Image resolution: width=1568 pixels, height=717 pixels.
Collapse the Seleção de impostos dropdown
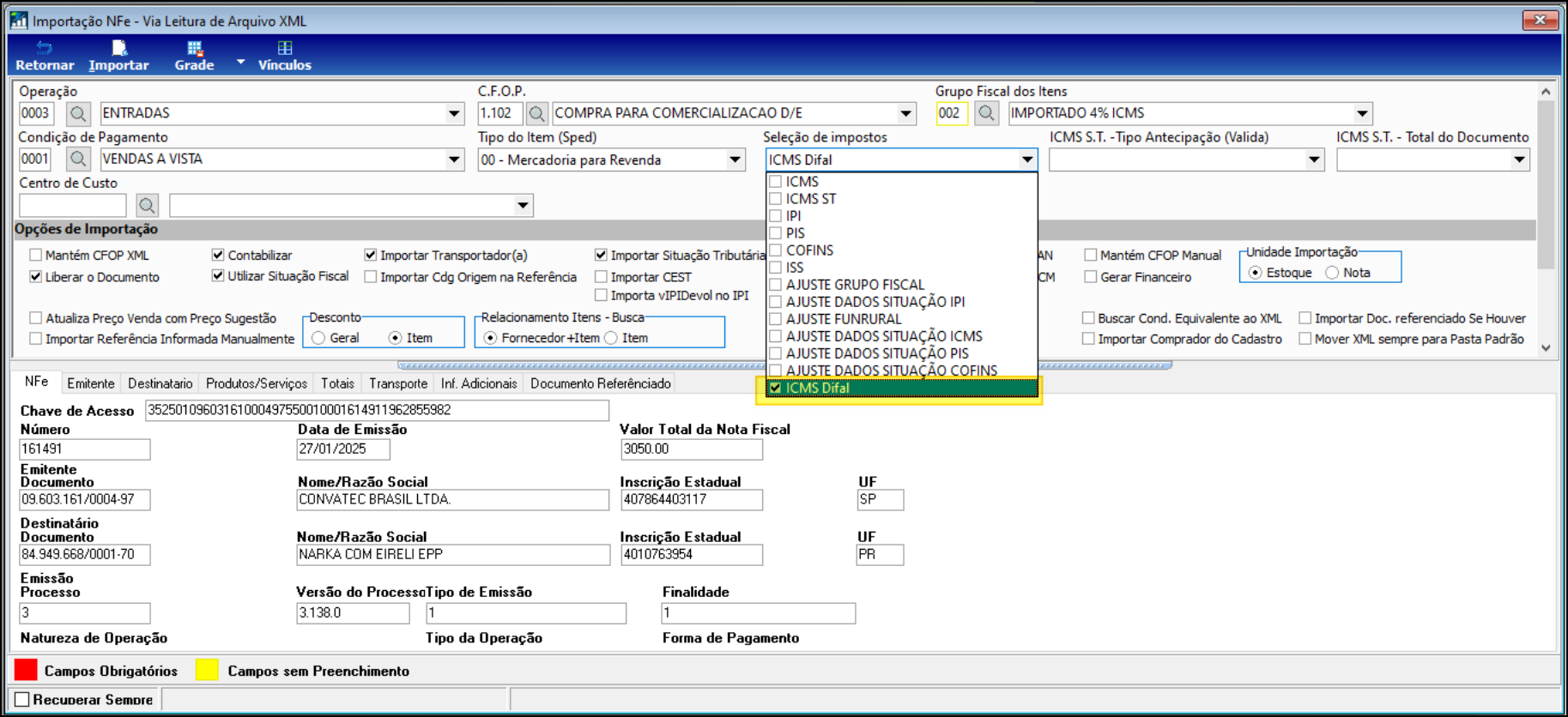[1027, 160]
